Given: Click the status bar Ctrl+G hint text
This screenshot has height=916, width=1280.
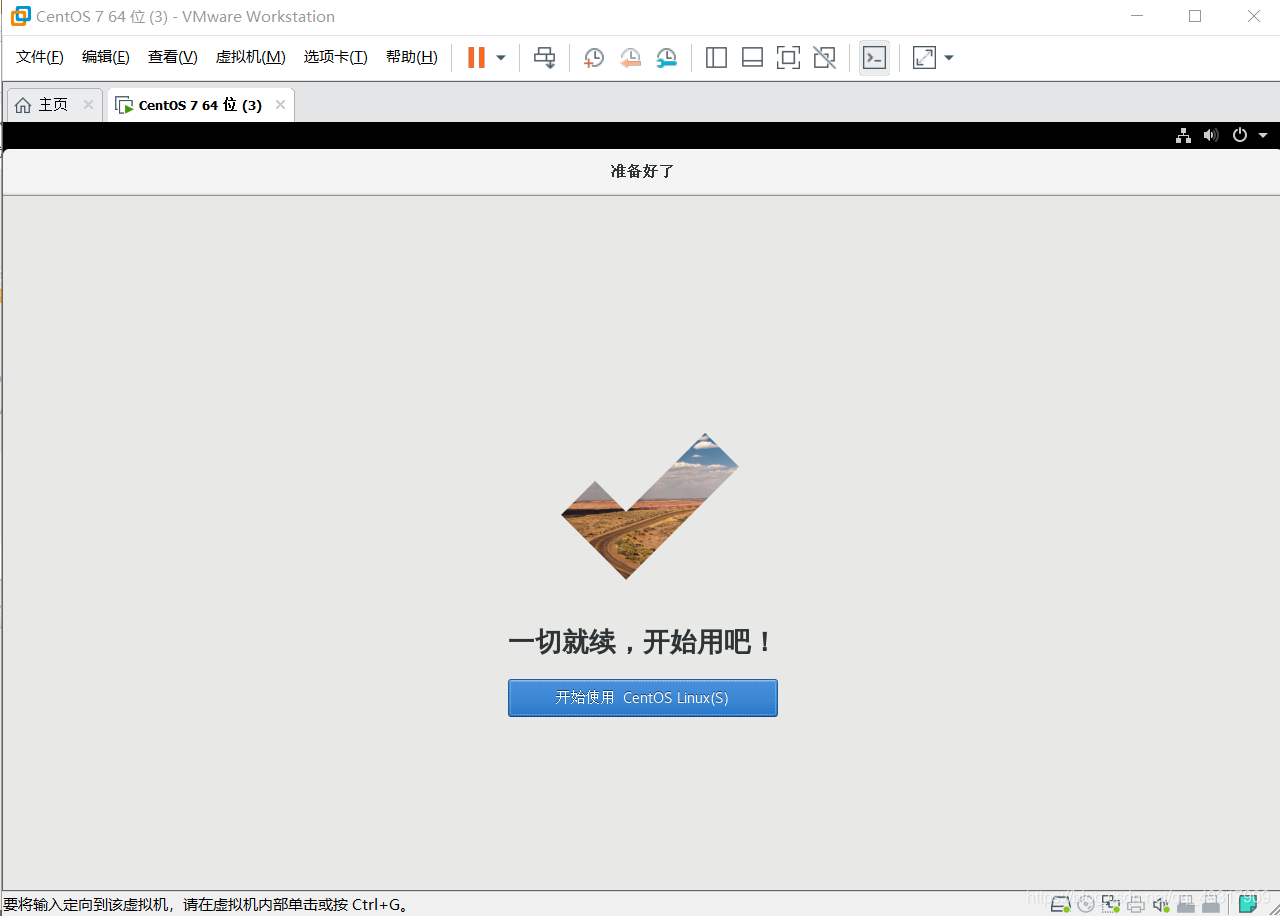Looking at the screenshot, I should pos(206,905).
